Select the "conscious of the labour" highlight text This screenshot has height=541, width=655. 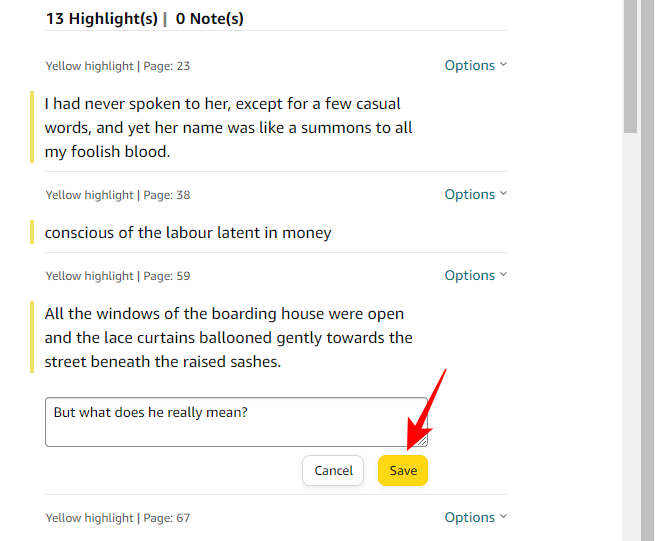point(188,233)
